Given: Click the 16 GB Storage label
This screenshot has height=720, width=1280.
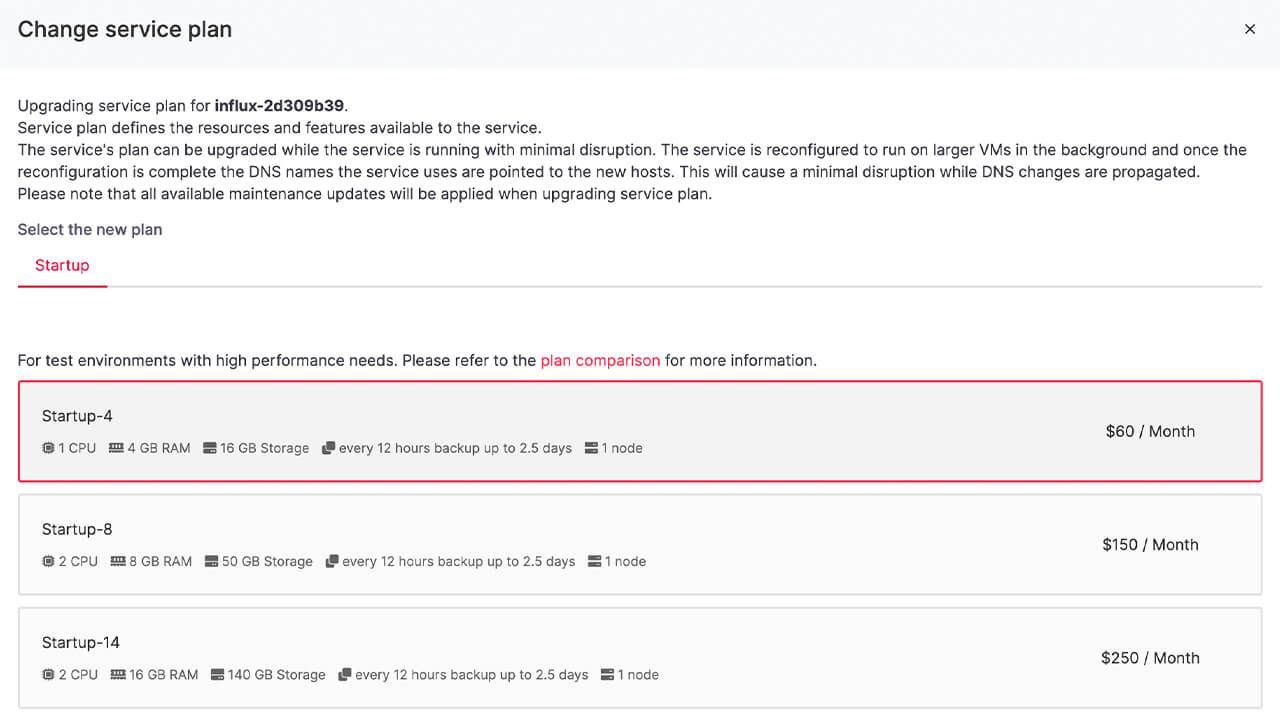Looking at the screenshot, I should pyautogui.click(x=265, y=448).
